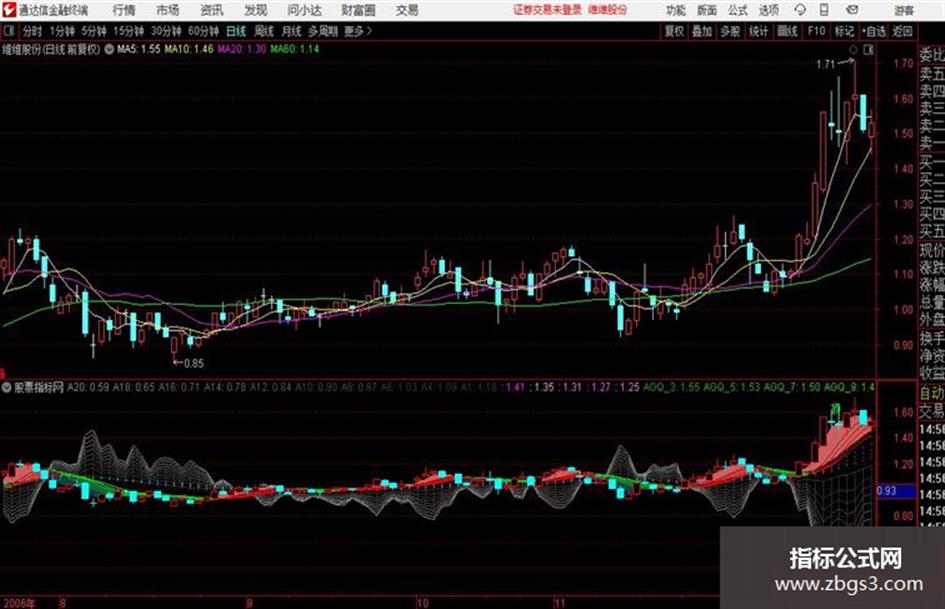The image size is (945, 609).
Task: Click the 复权 toolbar button
Action: [674, 31]
